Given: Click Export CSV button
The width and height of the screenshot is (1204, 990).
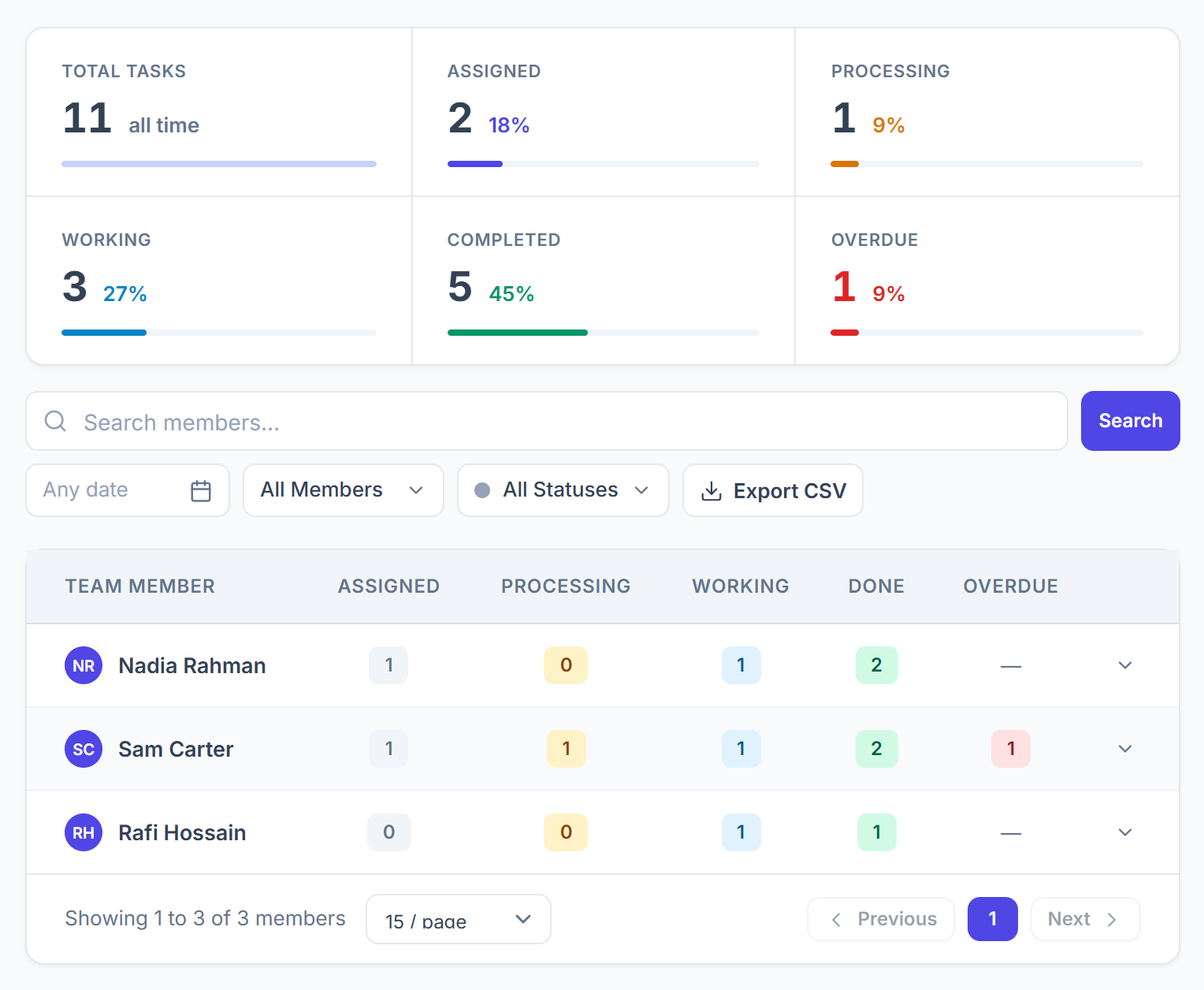Looking at the screenshot, I should (773, 490).
